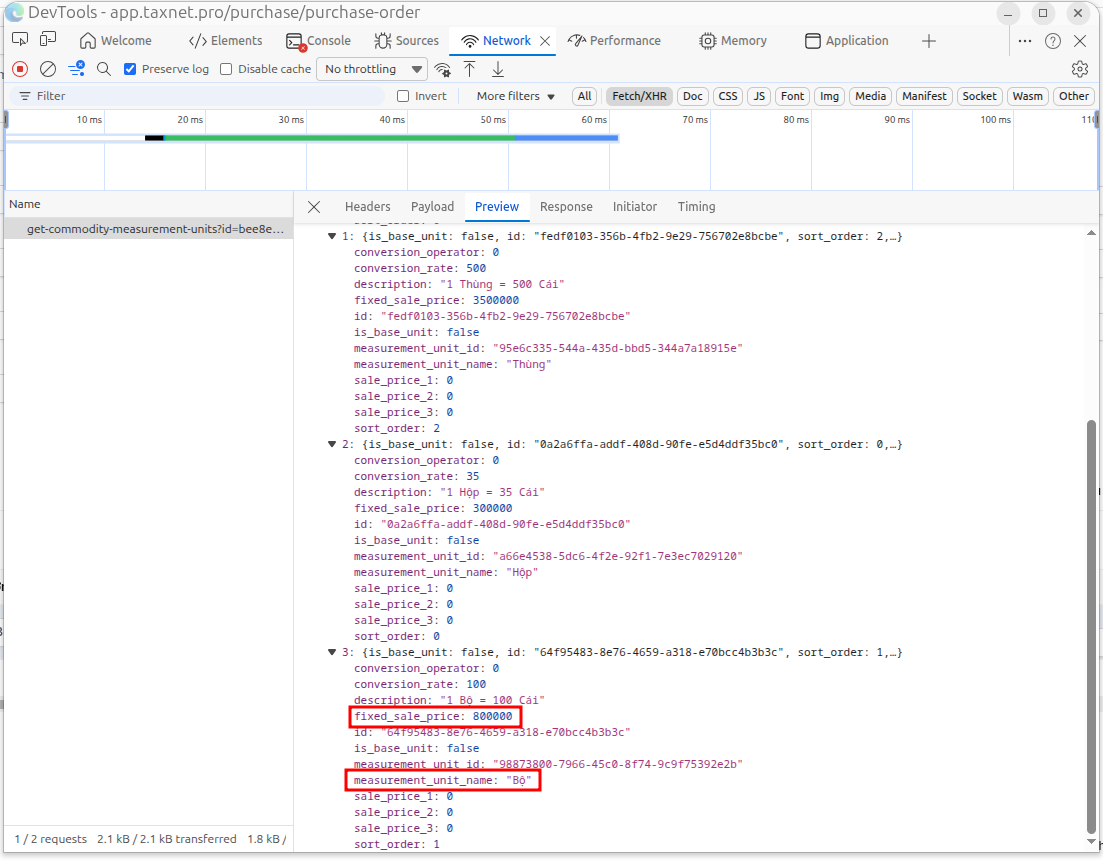Toggle device emulation icon
1103x863 pixels.
(48, 40)
